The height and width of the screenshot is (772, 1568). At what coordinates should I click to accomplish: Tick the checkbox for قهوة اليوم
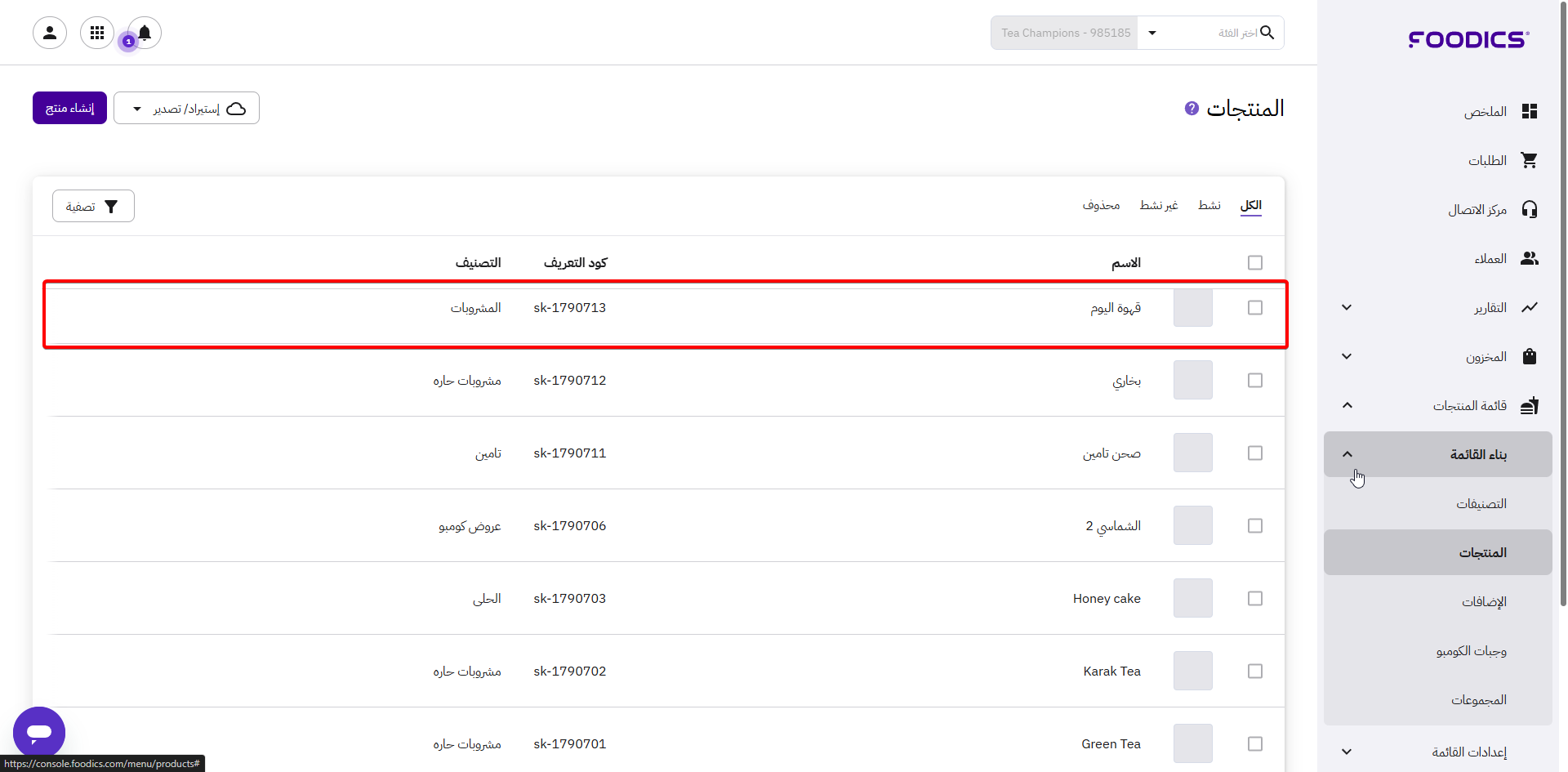[x=1254, y=308]
